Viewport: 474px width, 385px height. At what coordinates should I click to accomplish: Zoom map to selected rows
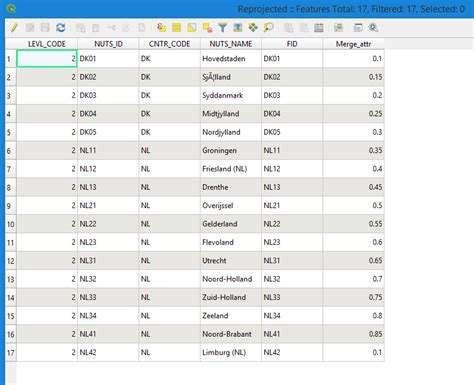click(x=268, y=28)
